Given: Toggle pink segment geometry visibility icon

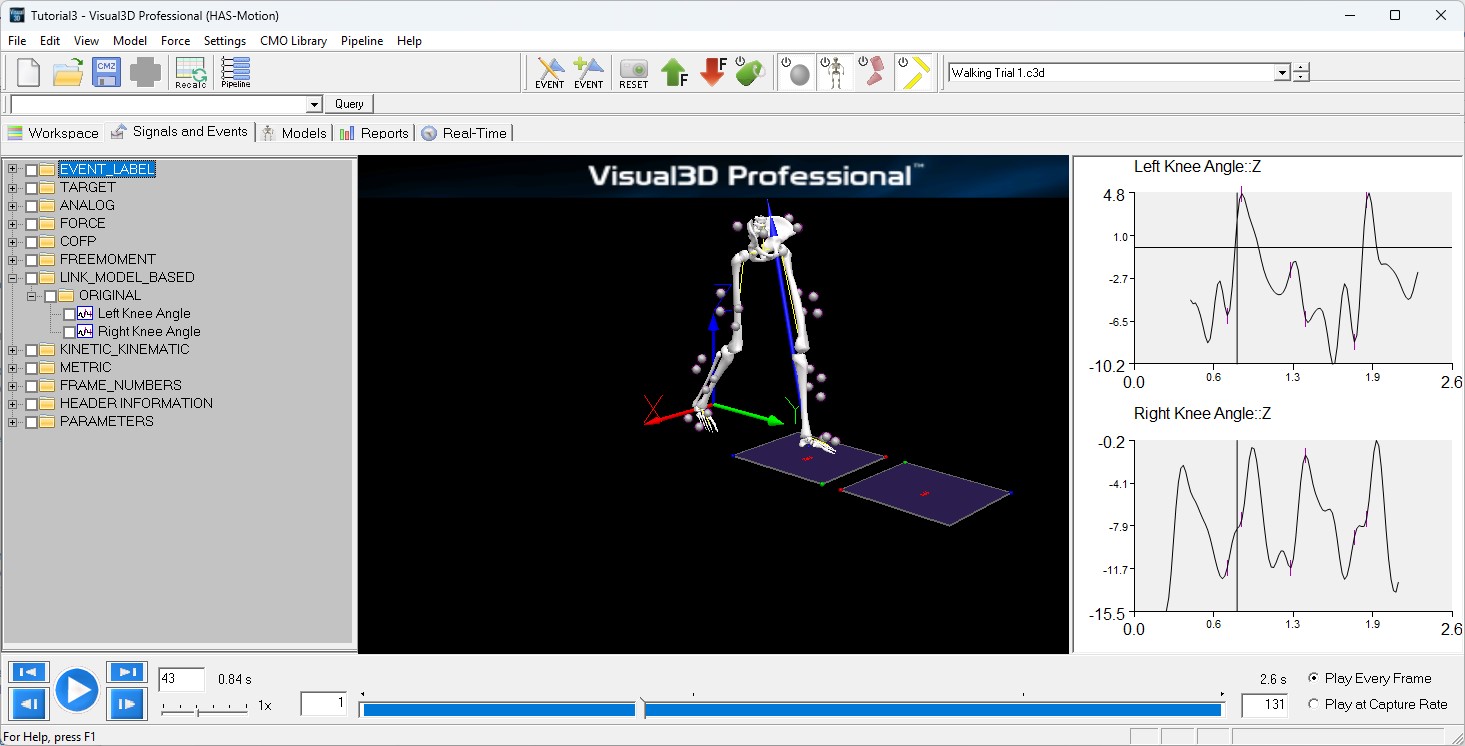Looking at the screenshot, I should [x=872, y=73].
